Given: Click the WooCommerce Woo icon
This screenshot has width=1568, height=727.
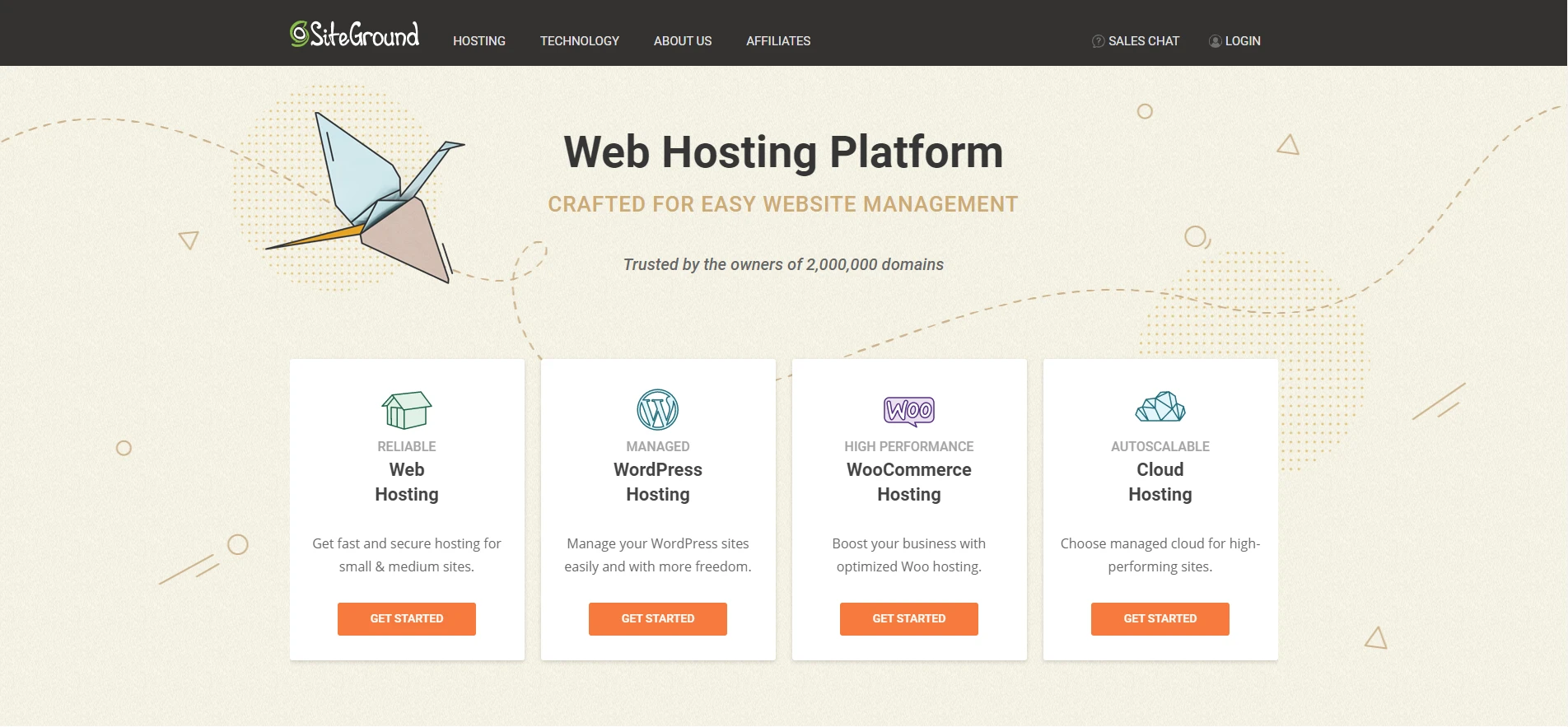Looking at the screenshot, I should point(909,410).
